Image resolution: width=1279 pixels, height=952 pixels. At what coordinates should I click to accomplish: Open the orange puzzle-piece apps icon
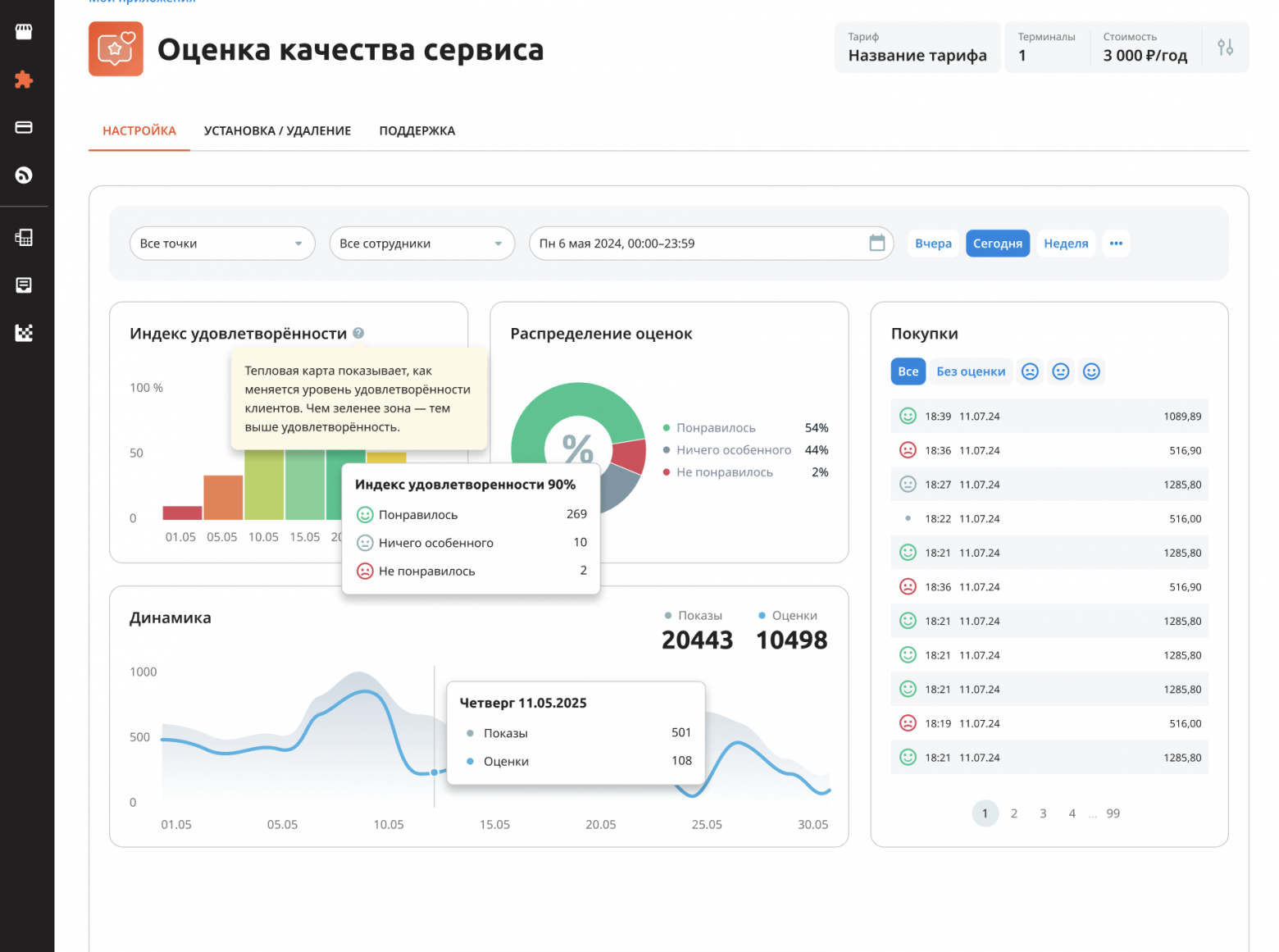24,80
